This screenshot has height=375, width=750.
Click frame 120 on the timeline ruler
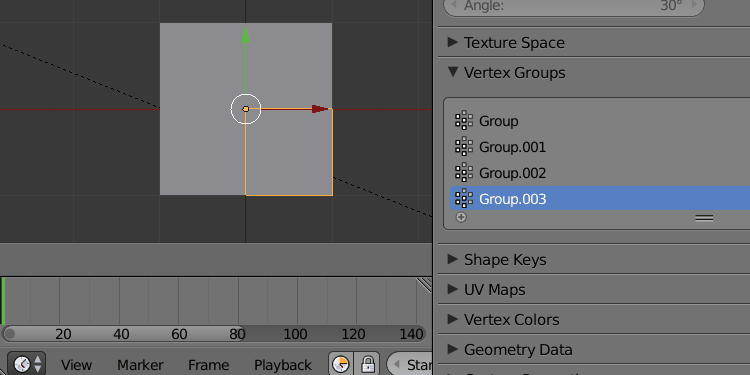353,334
